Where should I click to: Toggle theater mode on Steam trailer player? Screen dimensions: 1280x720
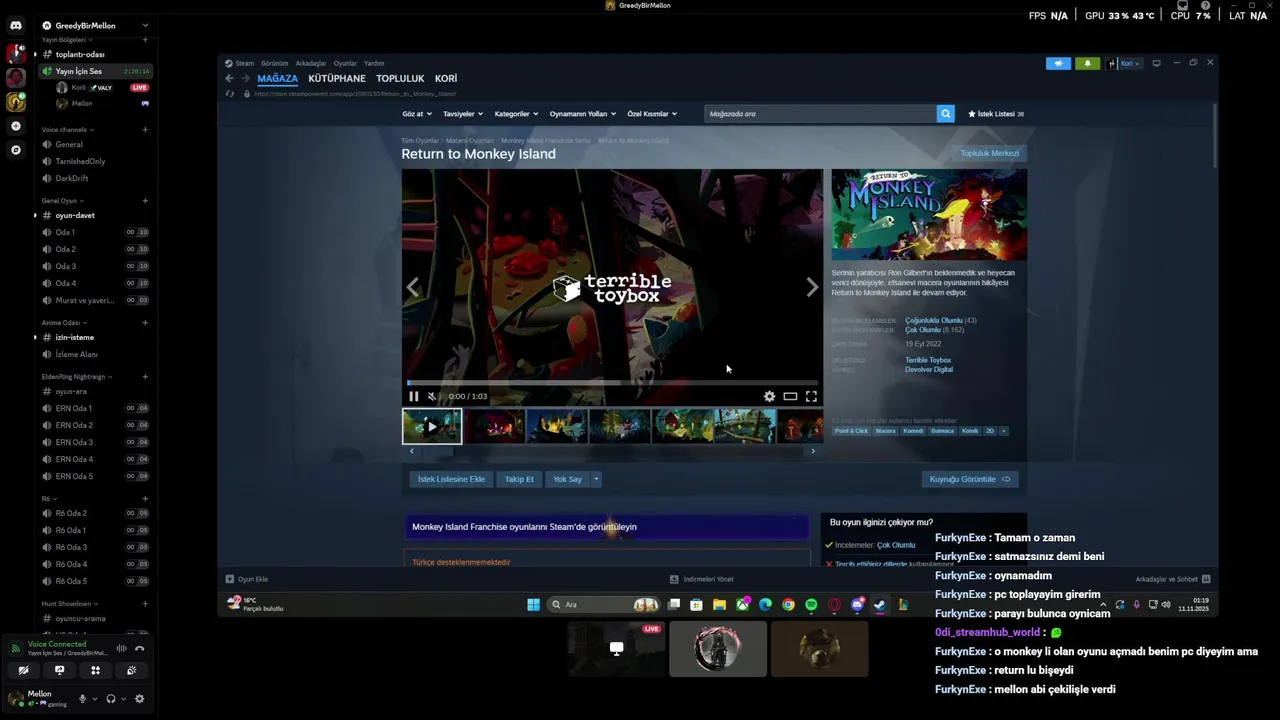[x=790, y=396]
